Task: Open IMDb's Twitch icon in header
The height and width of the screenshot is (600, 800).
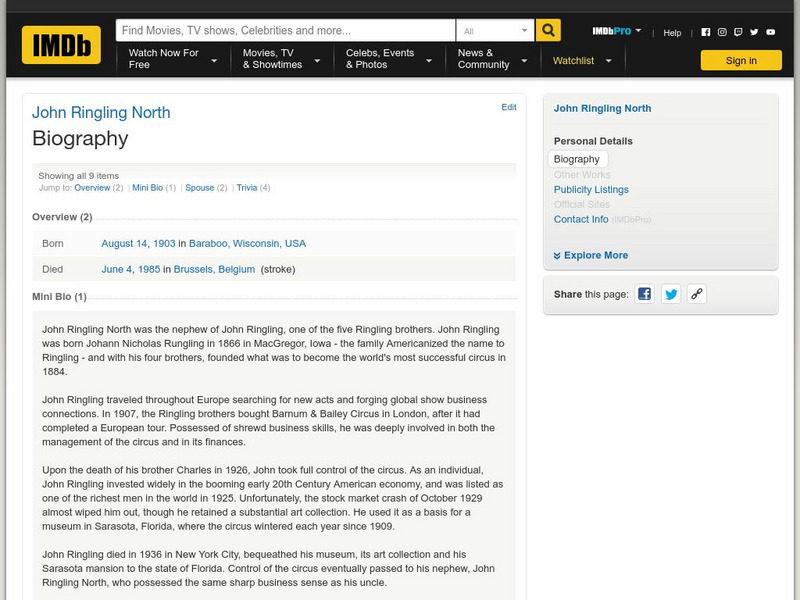Action: point(738,32)
